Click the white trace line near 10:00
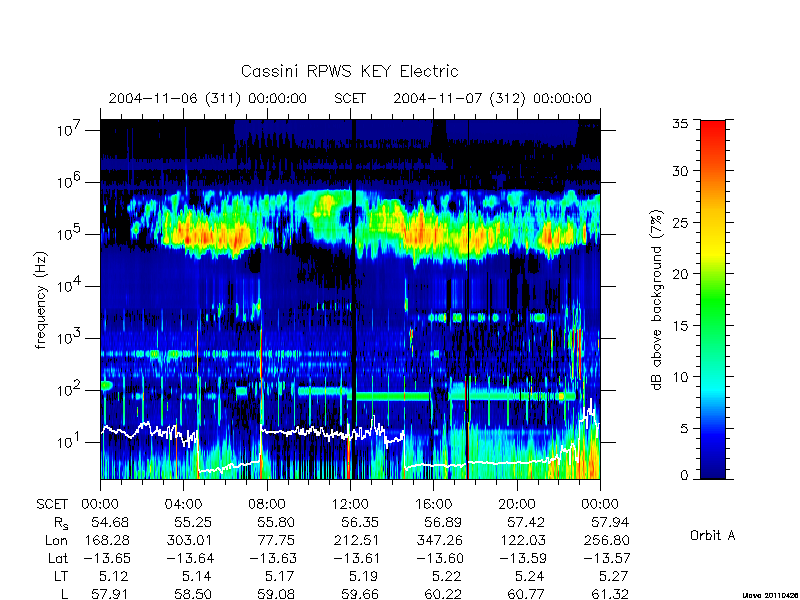 309,432
